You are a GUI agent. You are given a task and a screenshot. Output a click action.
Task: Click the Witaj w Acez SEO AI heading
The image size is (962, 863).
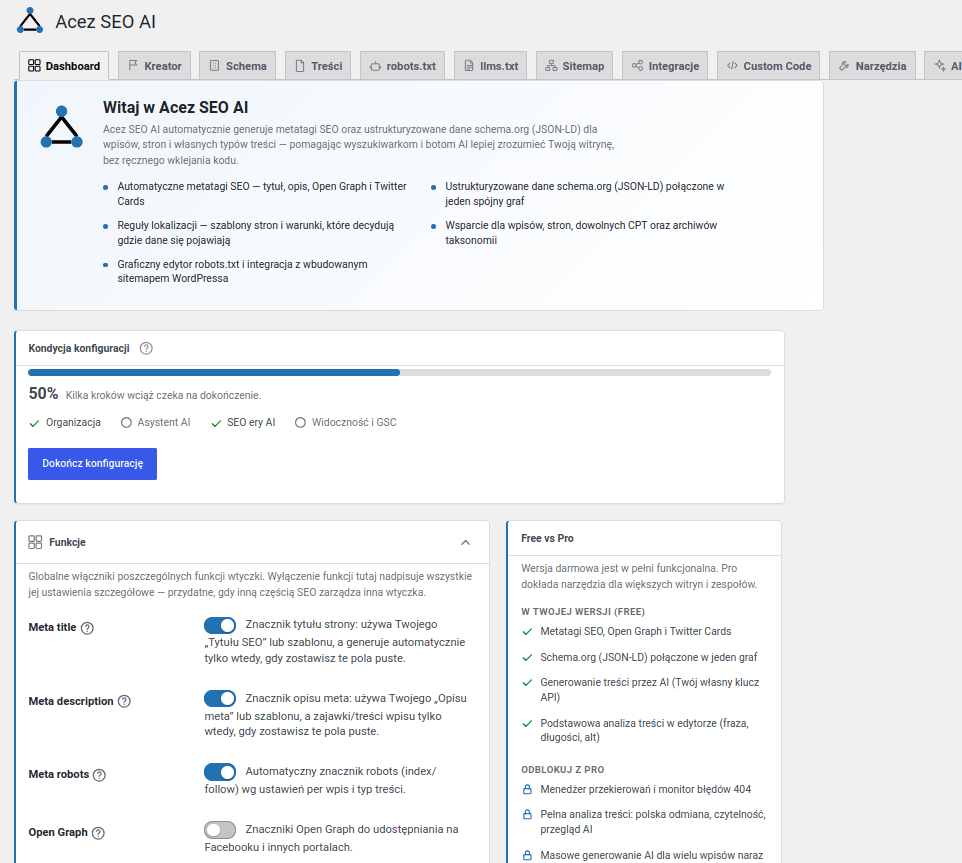tap(175, 107)
